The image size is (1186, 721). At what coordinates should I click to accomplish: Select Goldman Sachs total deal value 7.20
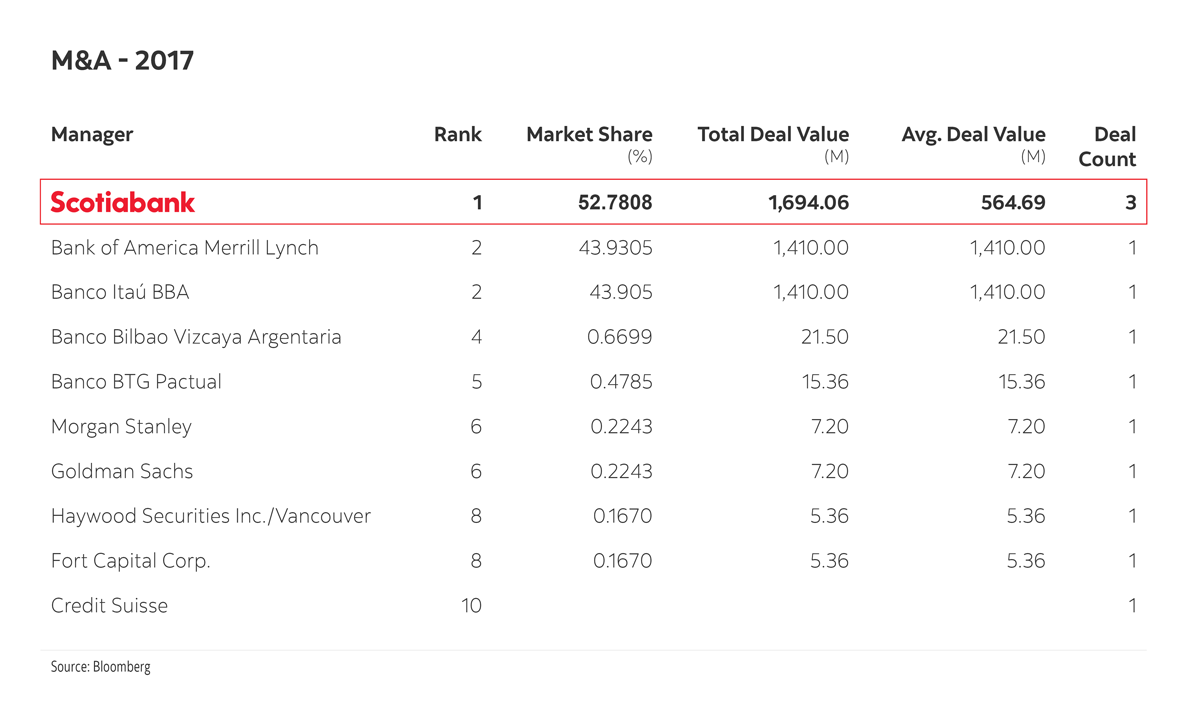(x=830, y=471)
